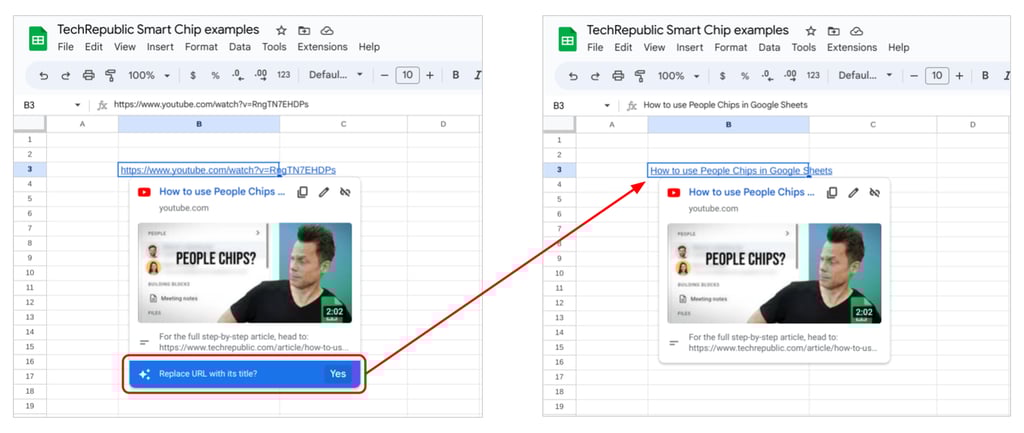
Task: Select row 10 header in left window
Action: click(x=29, y=272)
